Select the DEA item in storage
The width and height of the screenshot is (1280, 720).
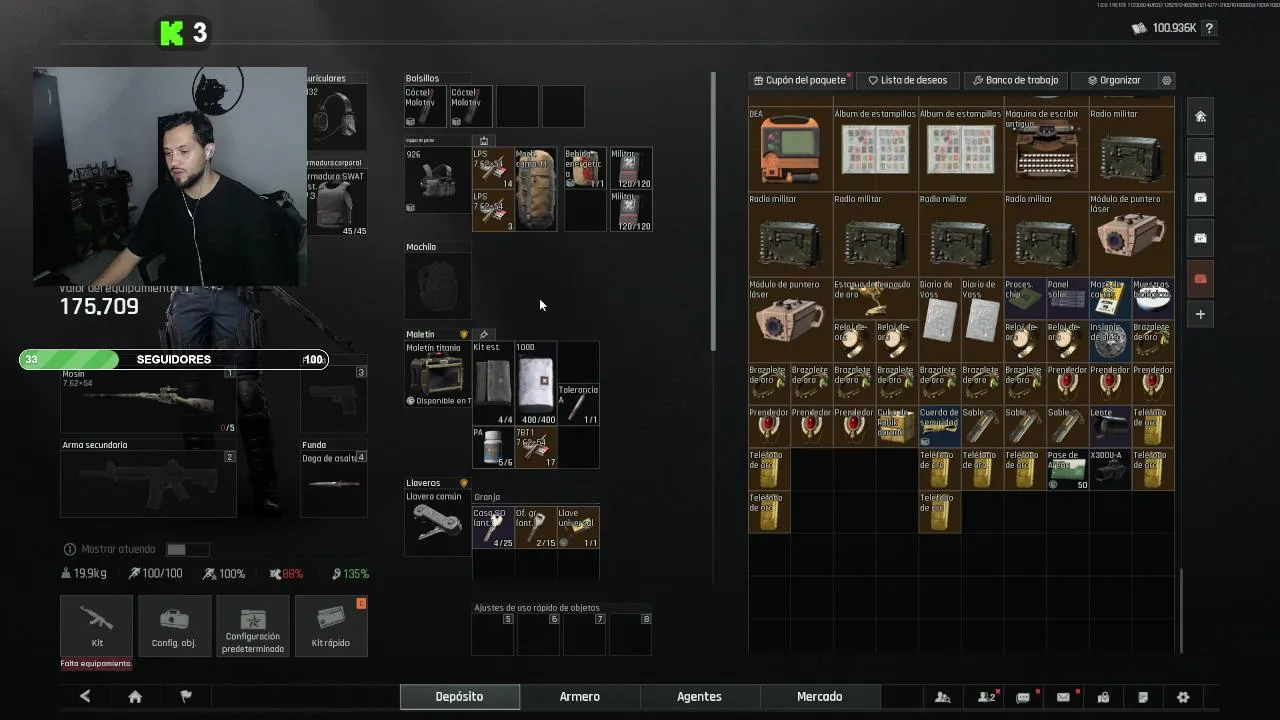click(x=790, y=149)
